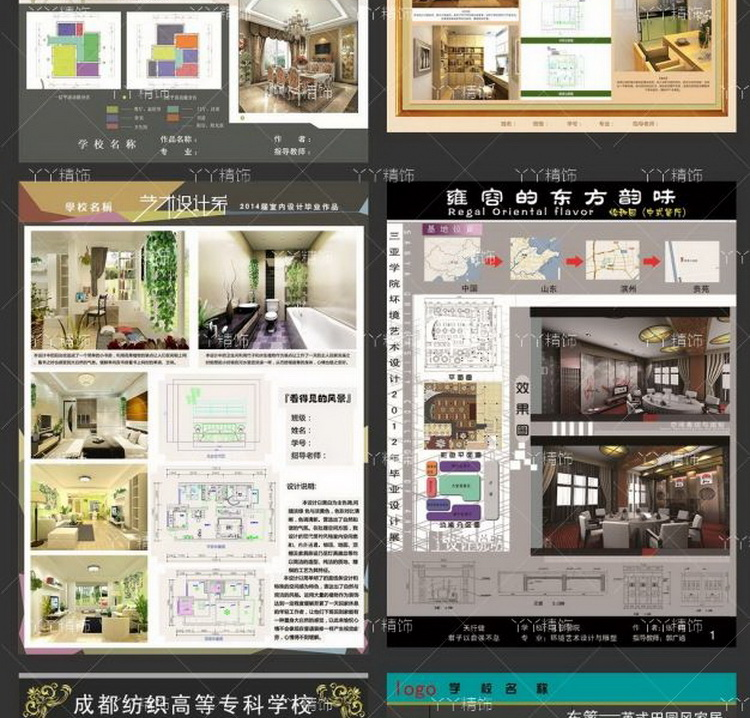Click the '雍容的东方韵味' poster title

coord(561,197)
